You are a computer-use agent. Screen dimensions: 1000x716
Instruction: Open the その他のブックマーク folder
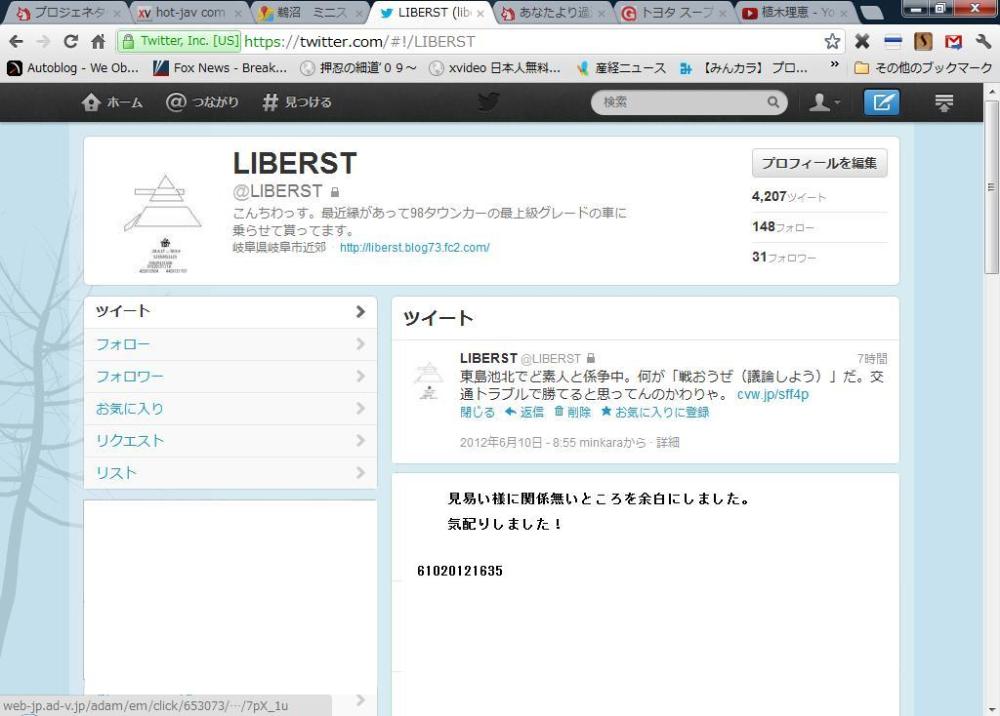click(x=923, y=68)
